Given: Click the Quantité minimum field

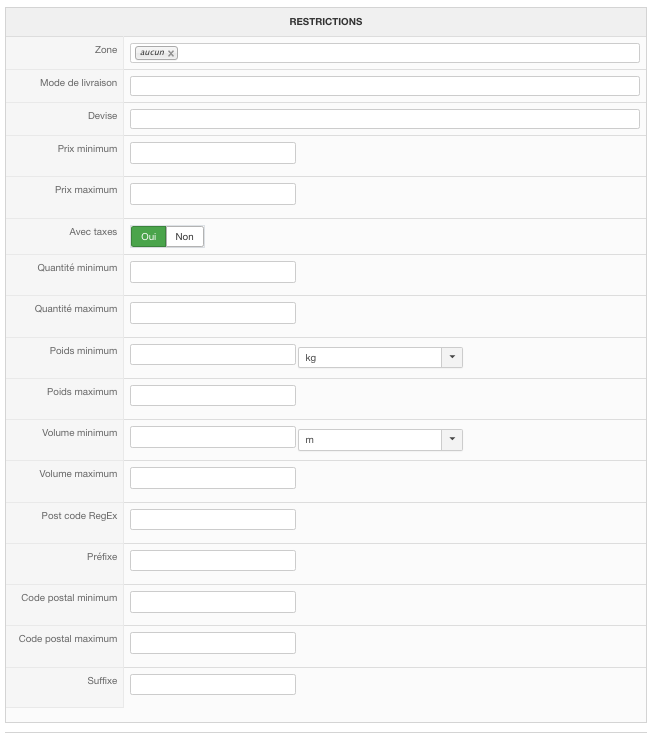Looking at the screenshot, I should (213, 272).
